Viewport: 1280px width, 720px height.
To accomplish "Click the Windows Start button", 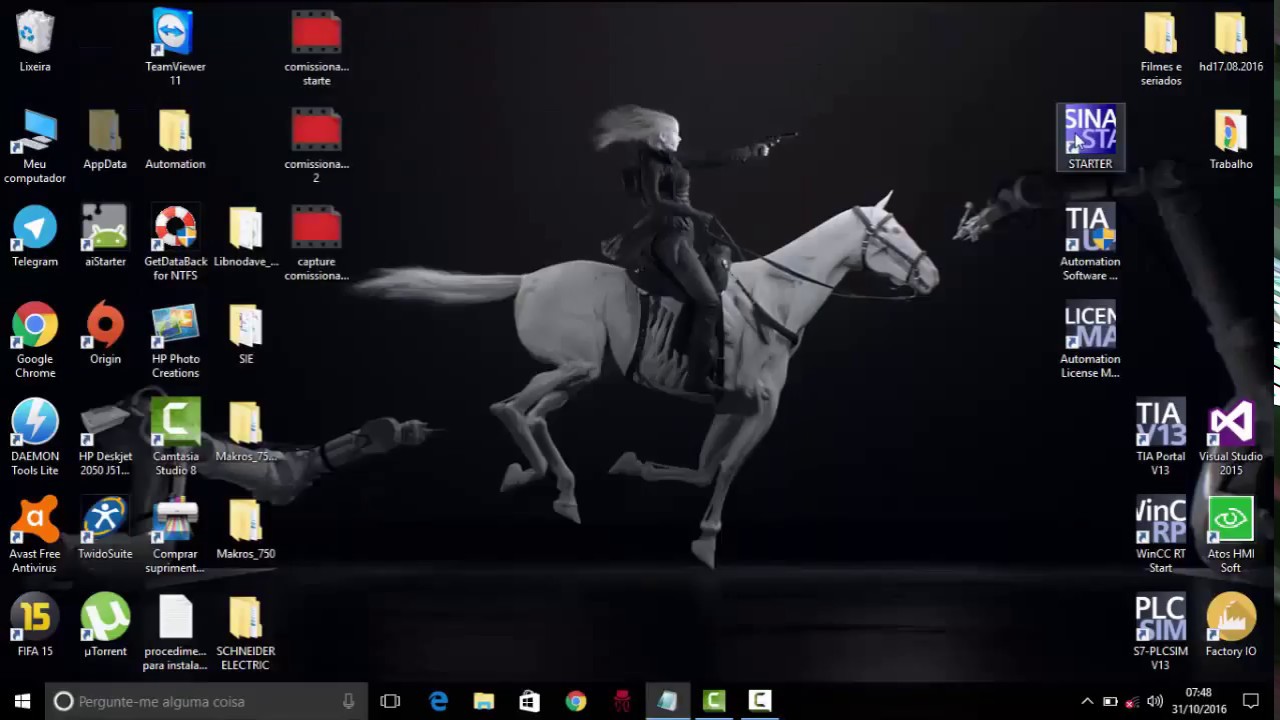I will point(23,701).
